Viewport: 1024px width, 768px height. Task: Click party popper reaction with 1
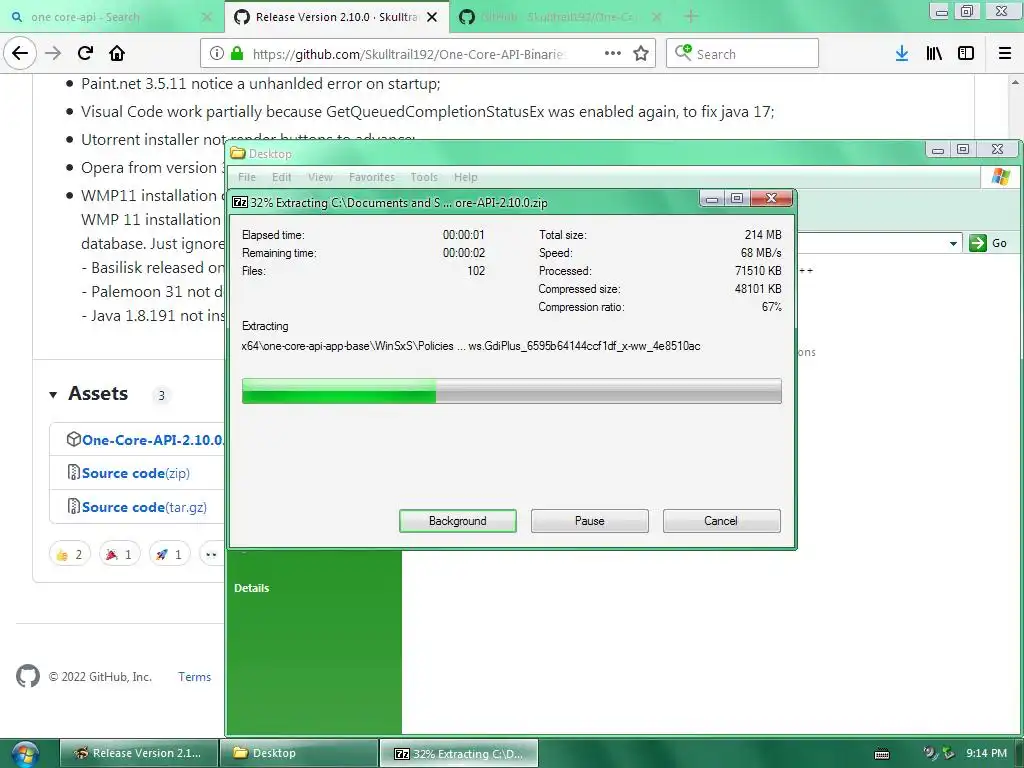tap(120, 554)
